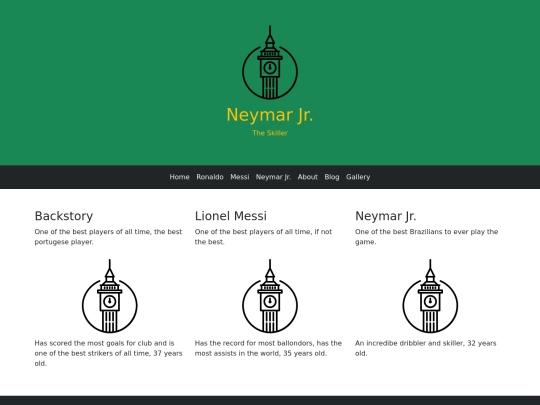Image resolution: width=540 pixels, height=405 pixels.
Task: Select Messi in the navigation bar
Action: coord(240,177)
